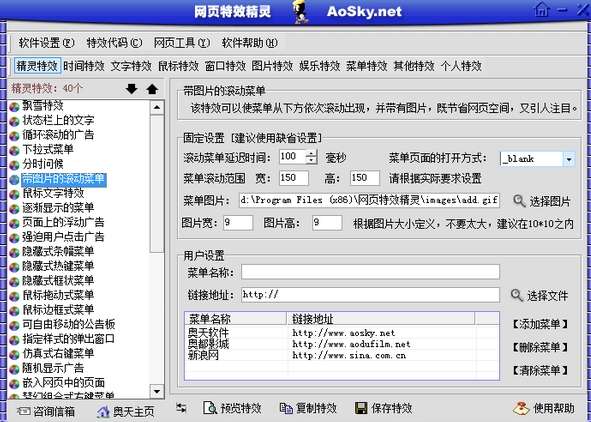
Task: Move effect down with the down arrow icon
Action: [132, 89]
